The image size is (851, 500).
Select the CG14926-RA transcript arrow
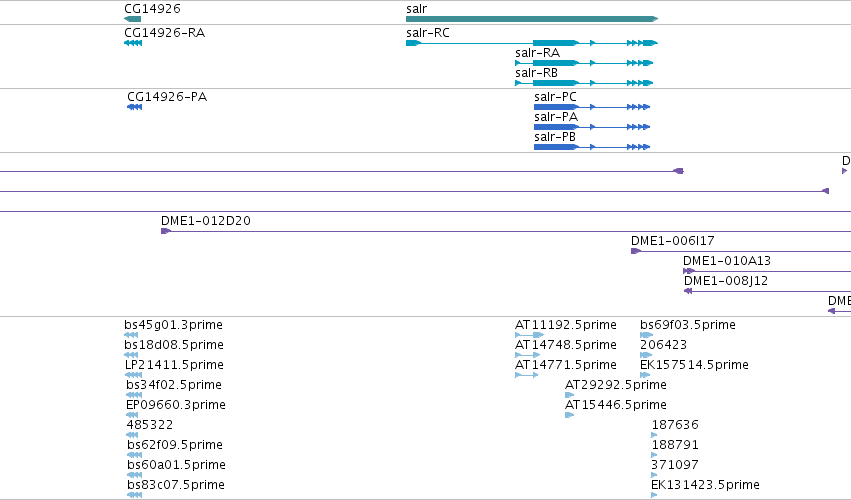click(133, 43)
